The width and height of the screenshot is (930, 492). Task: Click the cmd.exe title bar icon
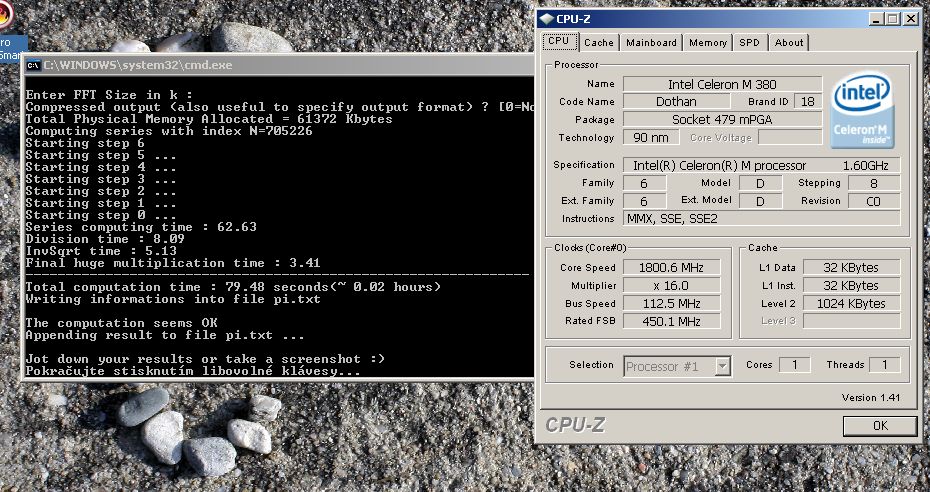(33, 65)
